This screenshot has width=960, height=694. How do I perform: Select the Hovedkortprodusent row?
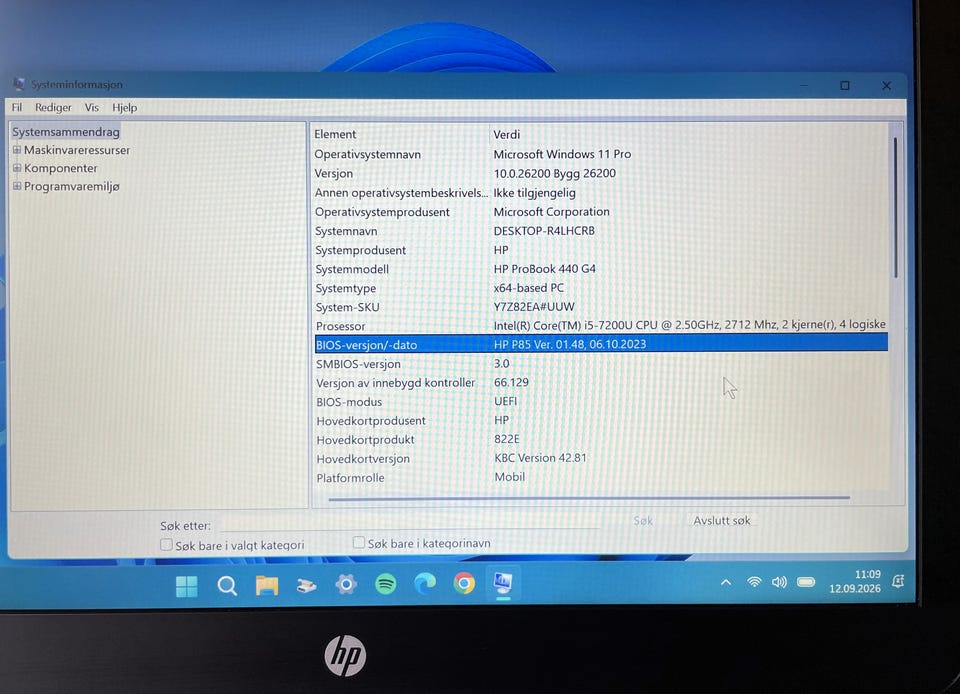click(x=601, y=420)
